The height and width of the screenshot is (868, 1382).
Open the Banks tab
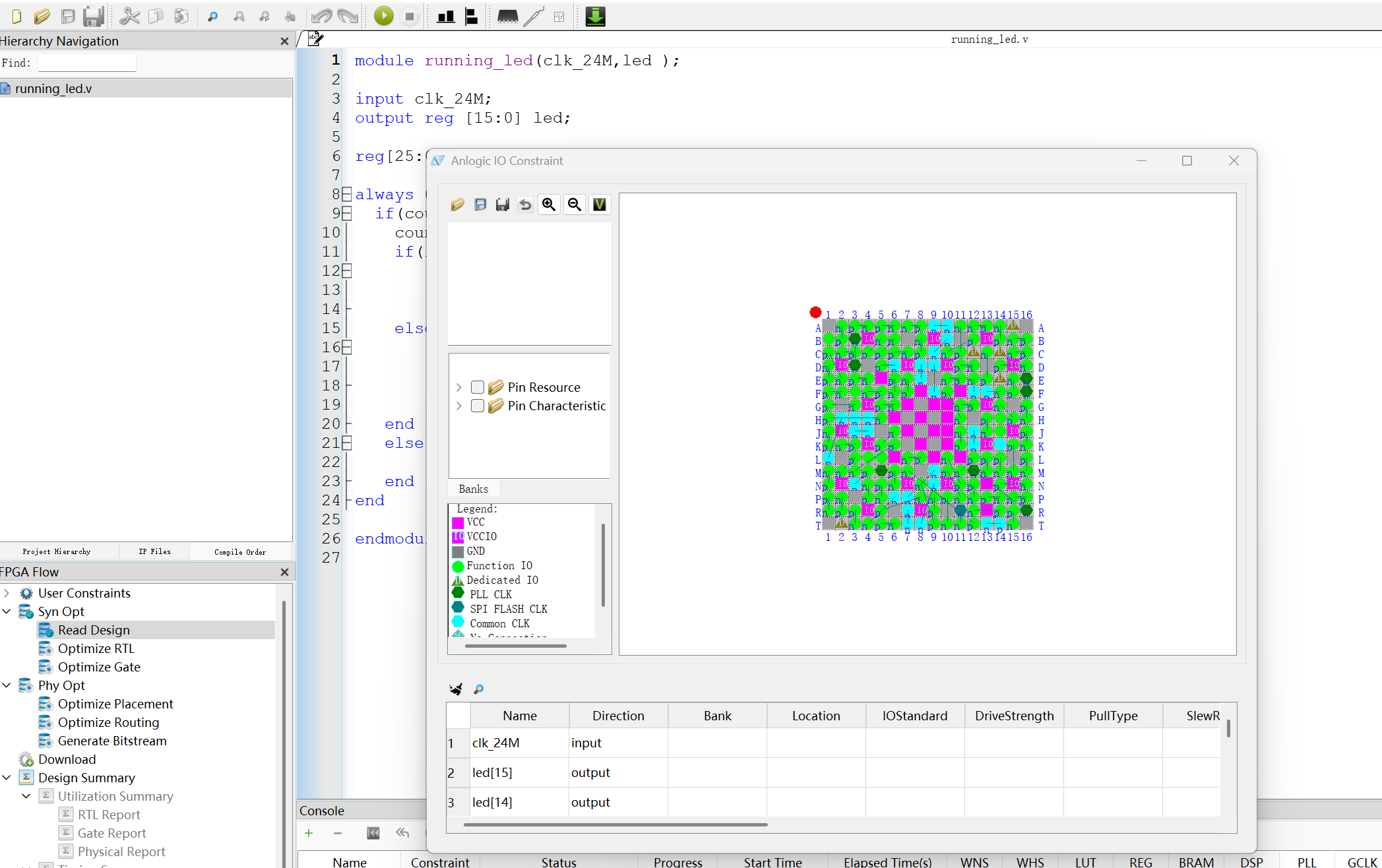[473, 489]
